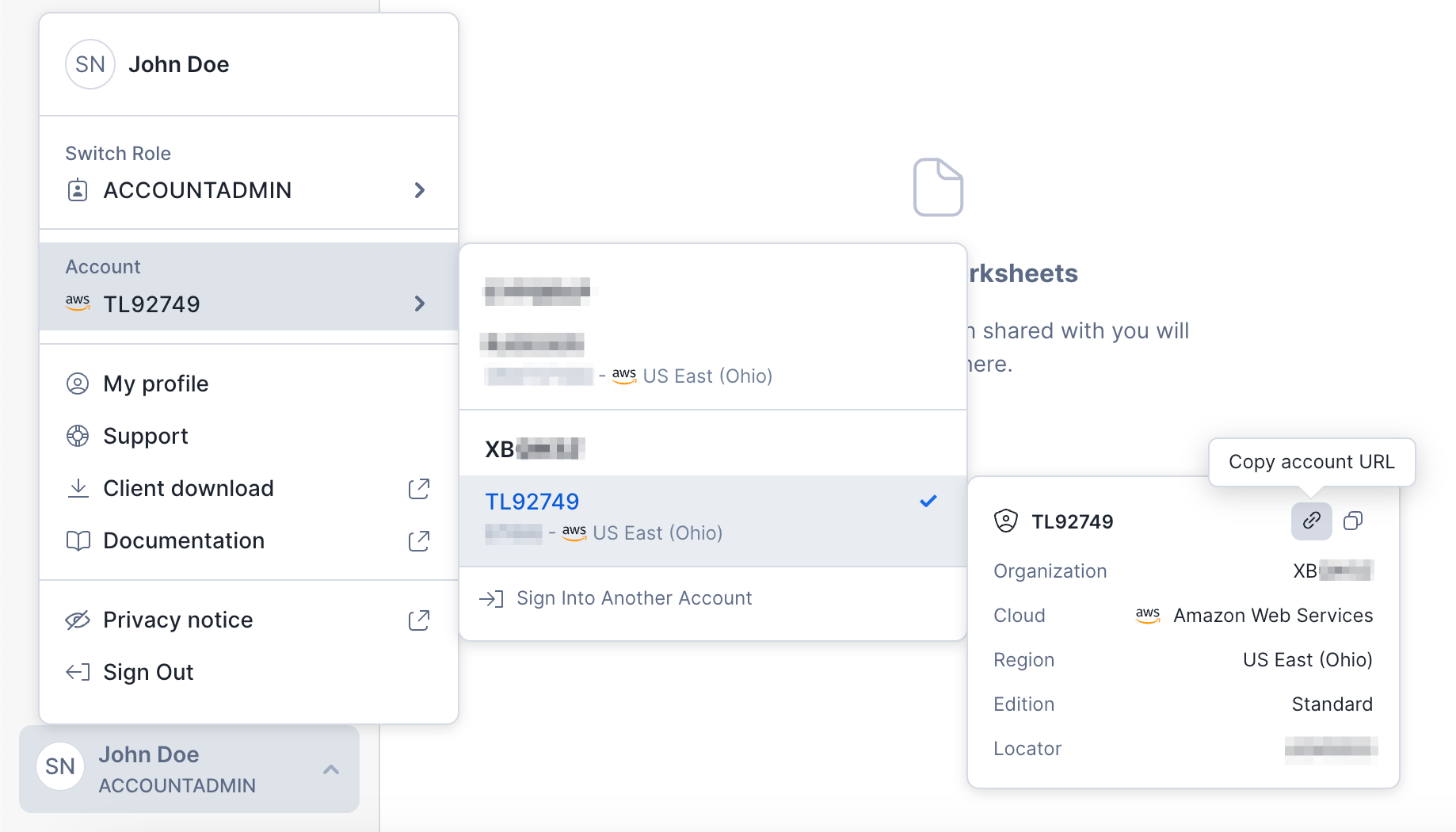The width and height of the screenshot is (1456, 832).
Task: Expand the Switch Role chevron arrow
Action: coord(420,190)
